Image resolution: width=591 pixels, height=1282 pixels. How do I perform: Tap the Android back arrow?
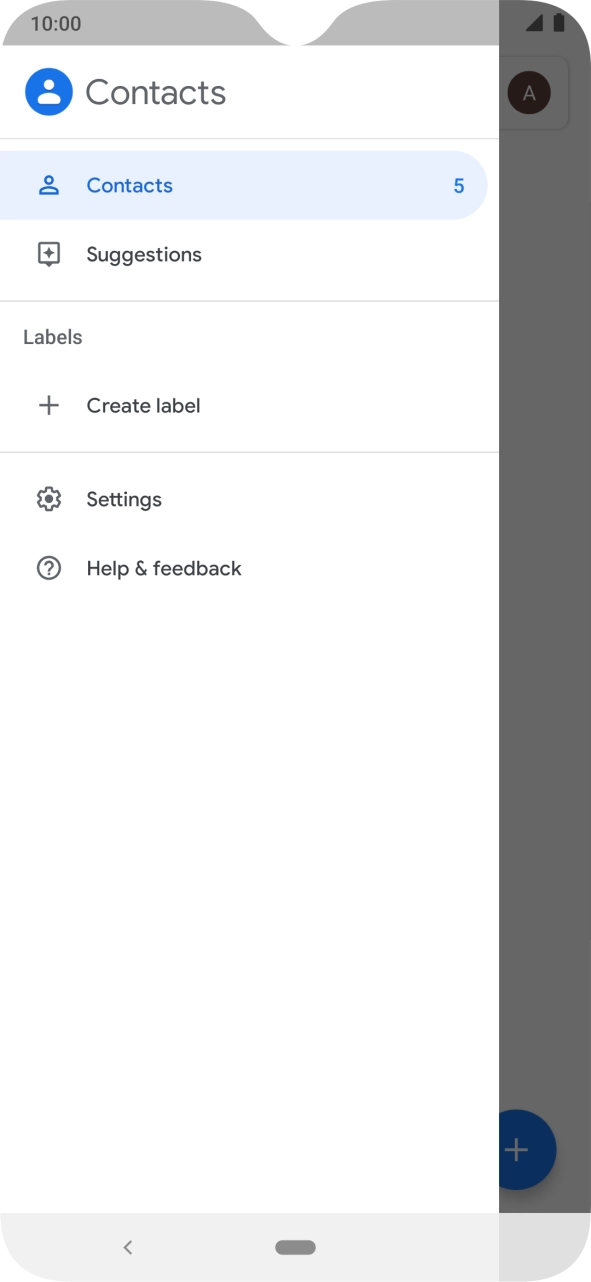127,1247
